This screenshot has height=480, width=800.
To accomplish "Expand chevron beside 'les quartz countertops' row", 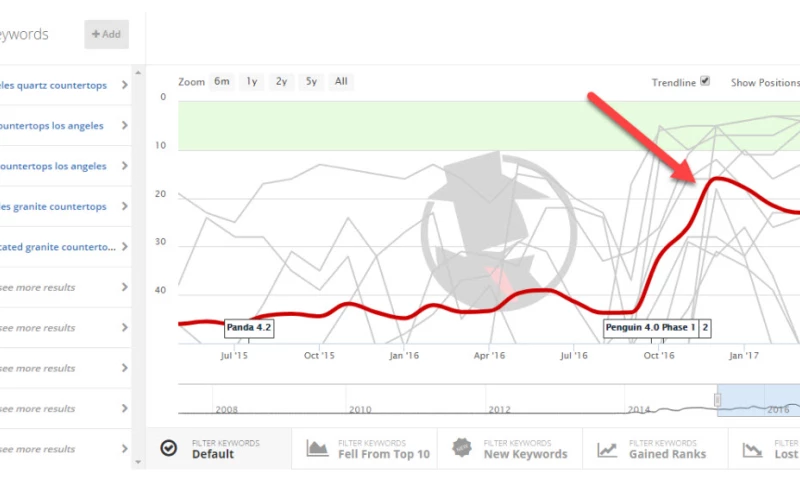I will [124, 85].
